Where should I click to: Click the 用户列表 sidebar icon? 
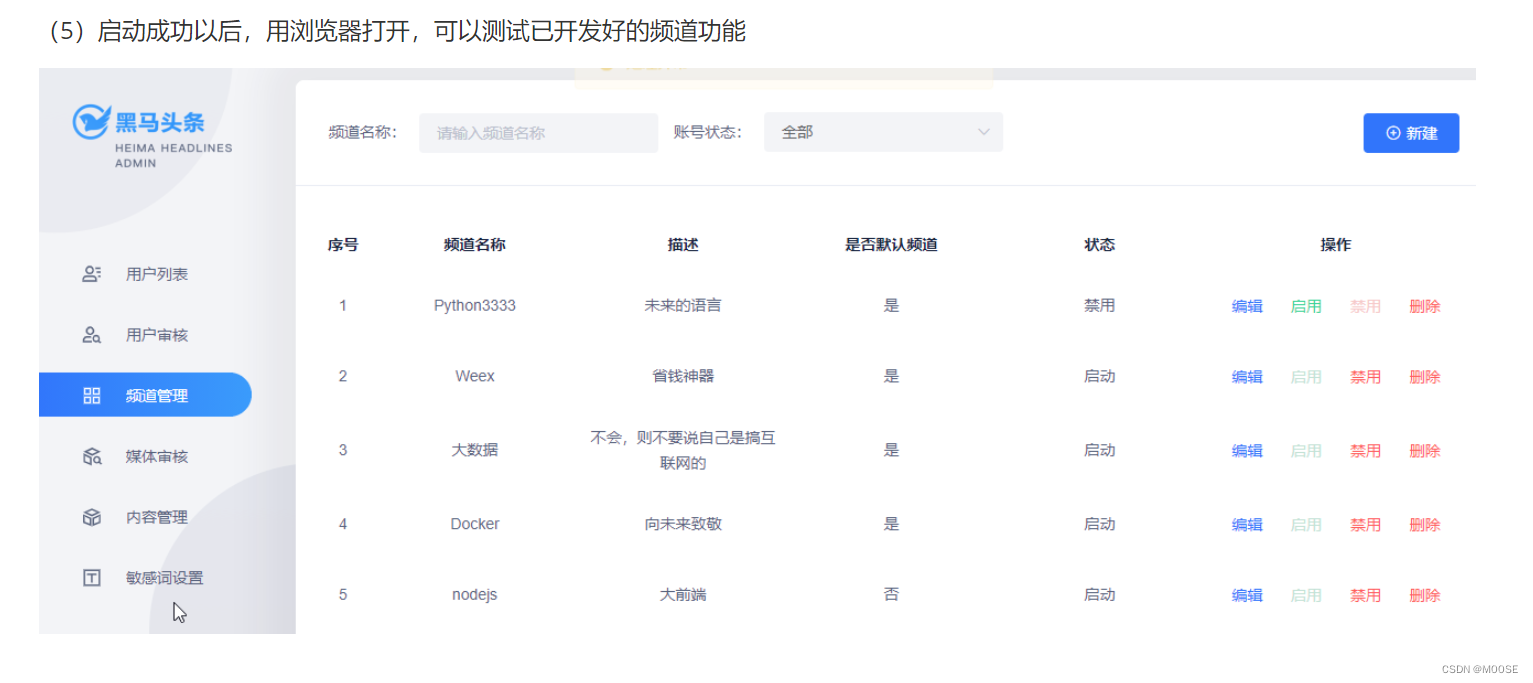tap(91, 274)
